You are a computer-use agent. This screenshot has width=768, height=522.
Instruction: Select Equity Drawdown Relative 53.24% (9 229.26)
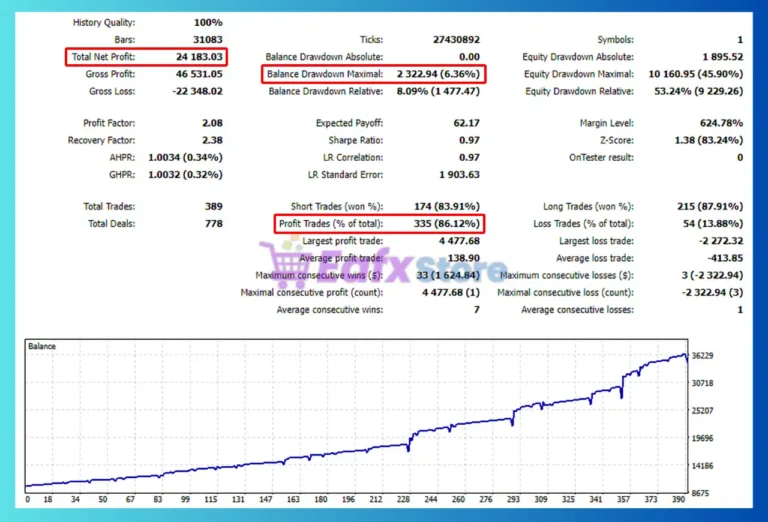point(699,91)
